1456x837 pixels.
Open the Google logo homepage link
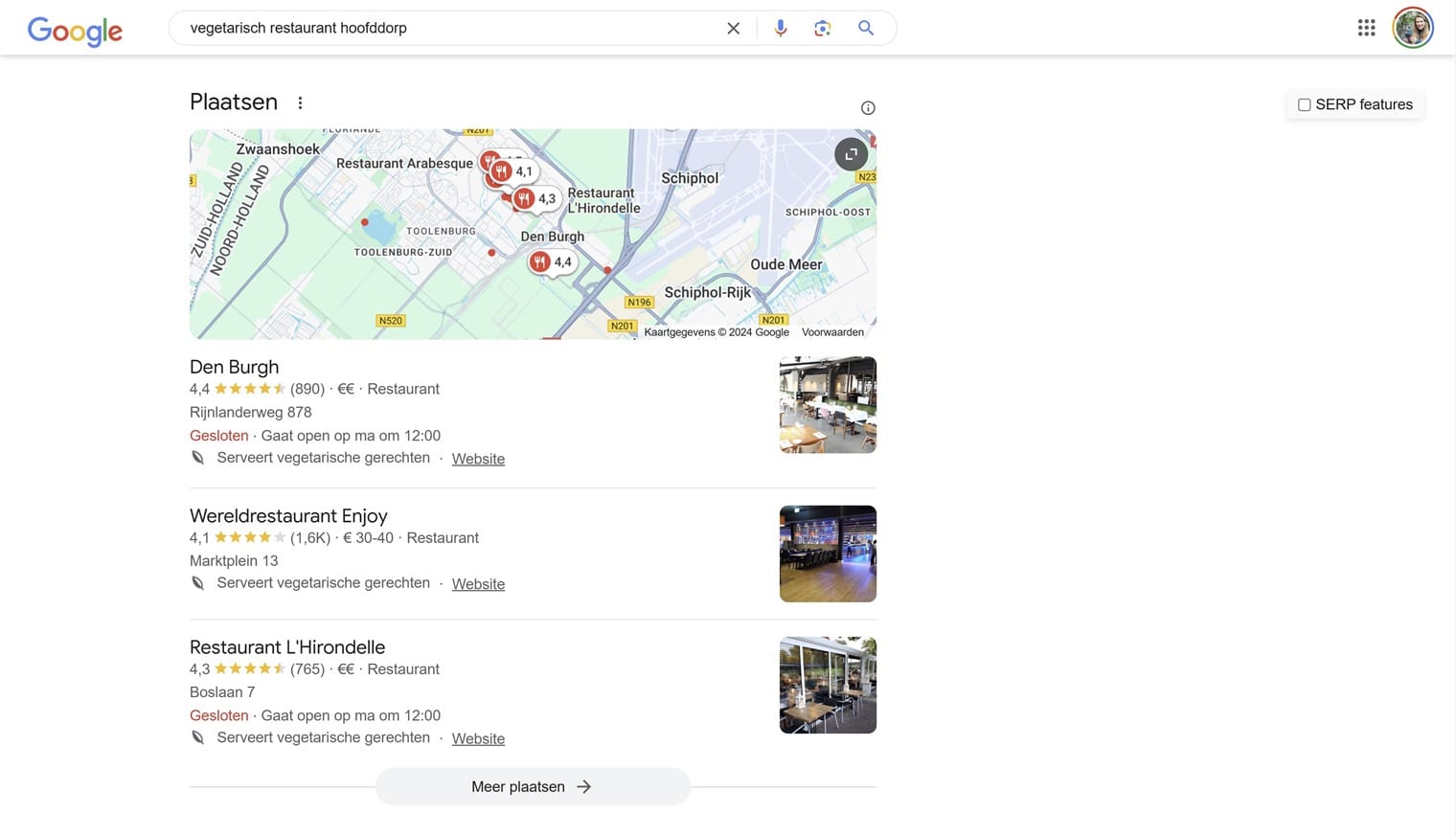(75, 30)
